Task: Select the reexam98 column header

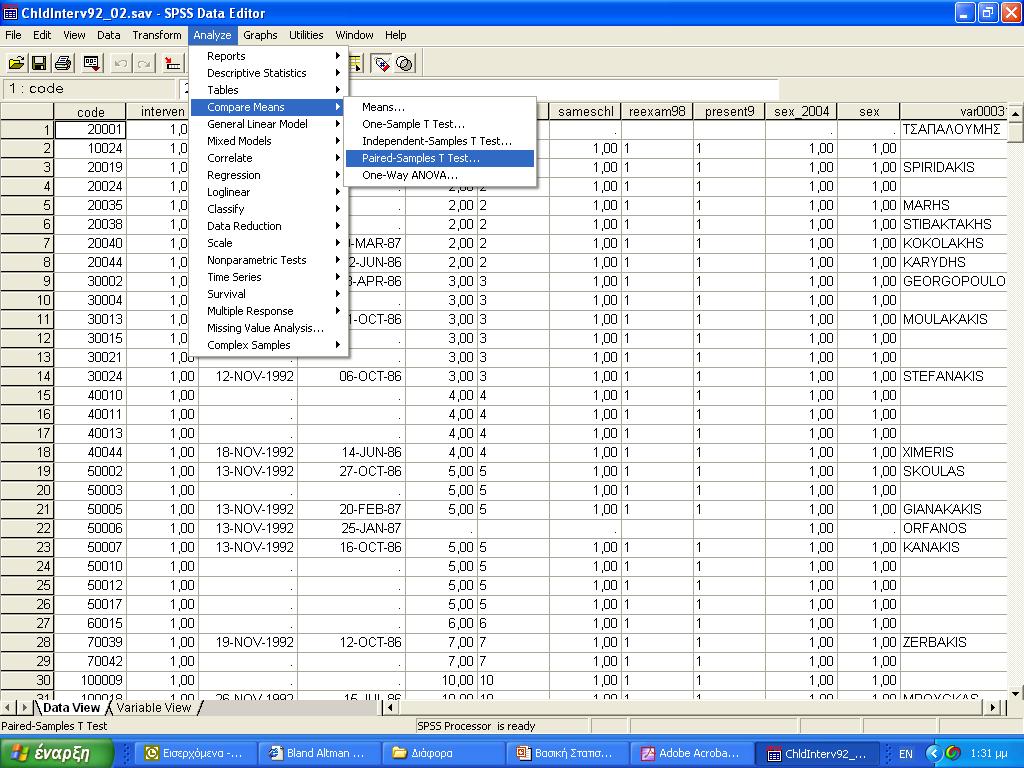Action: point(657,112)
